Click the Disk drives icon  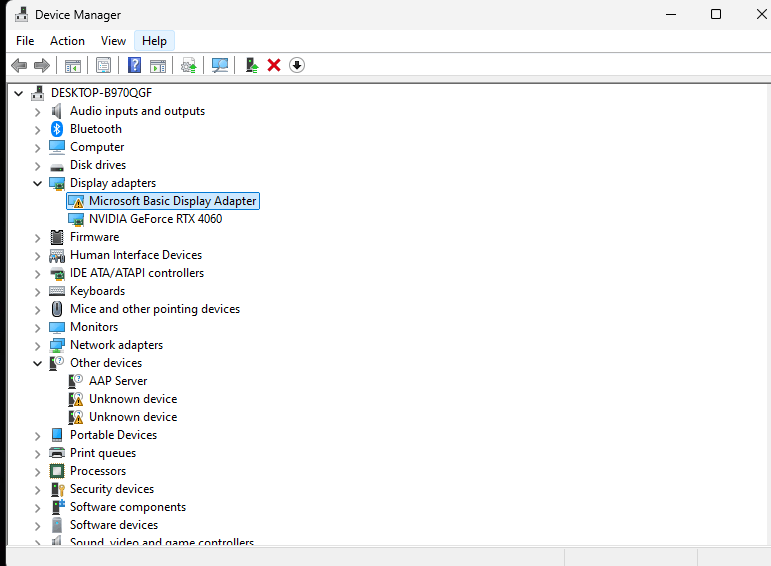pyautogui.click(x=57, y=167)
